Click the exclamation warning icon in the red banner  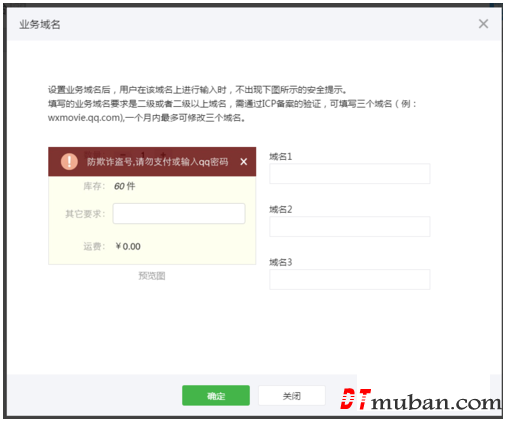[69, 162]
